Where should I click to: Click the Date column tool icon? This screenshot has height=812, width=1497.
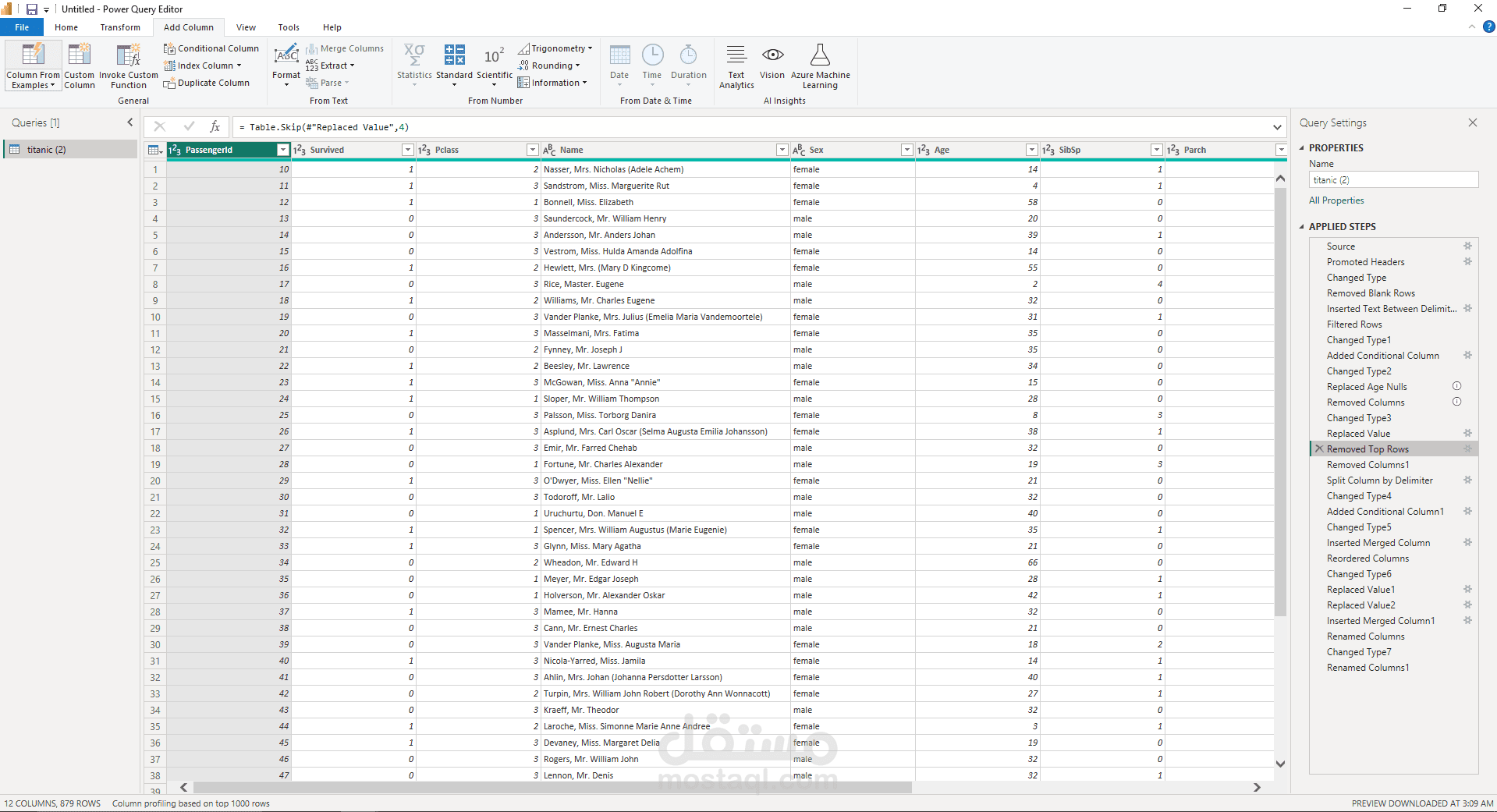619,55
